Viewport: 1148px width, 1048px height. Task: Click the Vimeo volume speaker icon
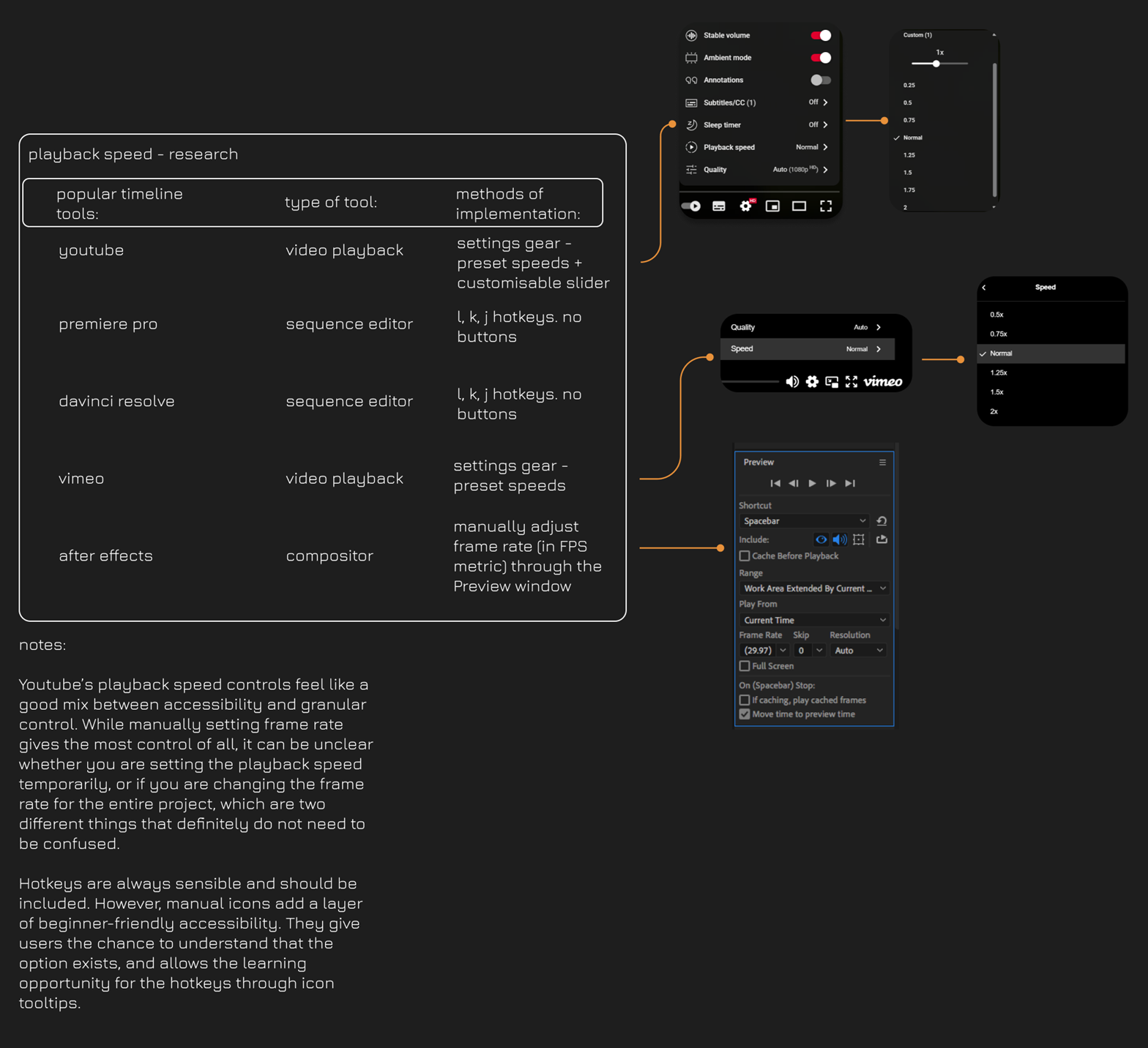792,381
